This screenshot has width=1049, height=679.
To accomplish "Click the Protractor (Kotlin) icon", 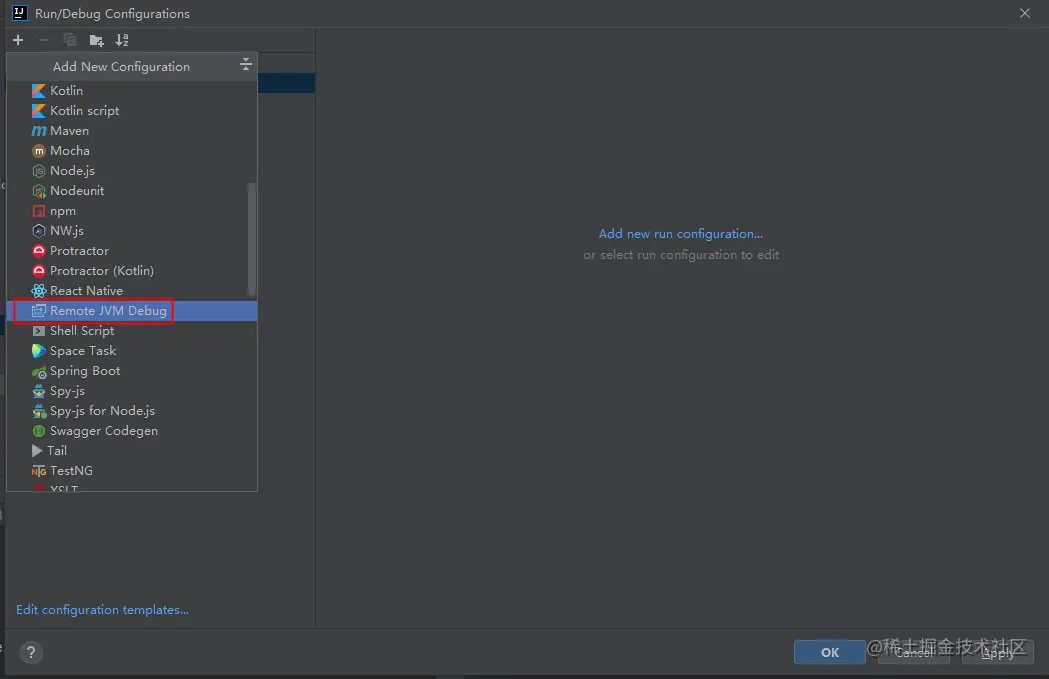I will coord(39,271).
